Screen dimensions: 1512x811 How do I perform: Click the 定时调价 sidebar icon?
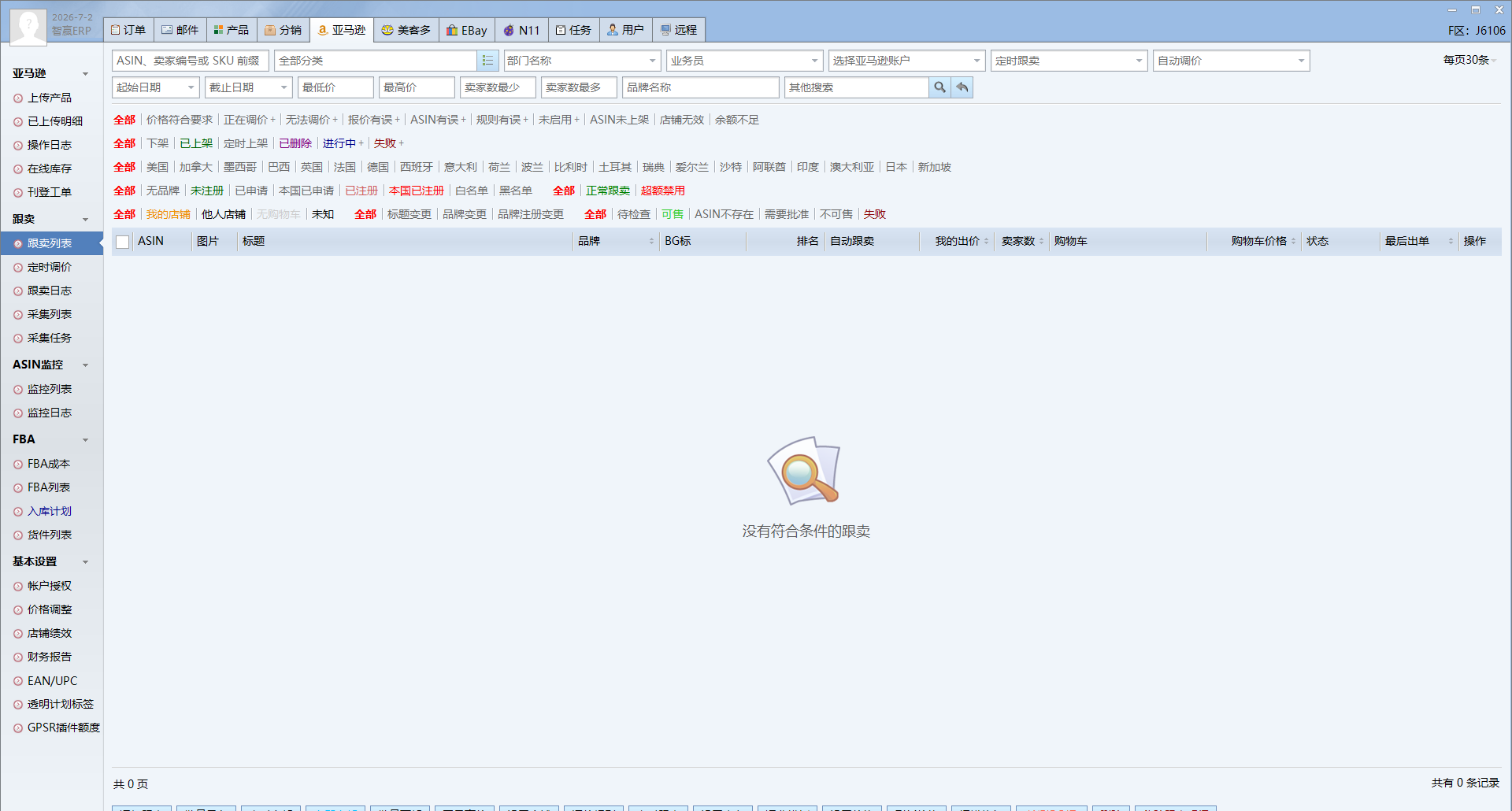tap(18, 268)
